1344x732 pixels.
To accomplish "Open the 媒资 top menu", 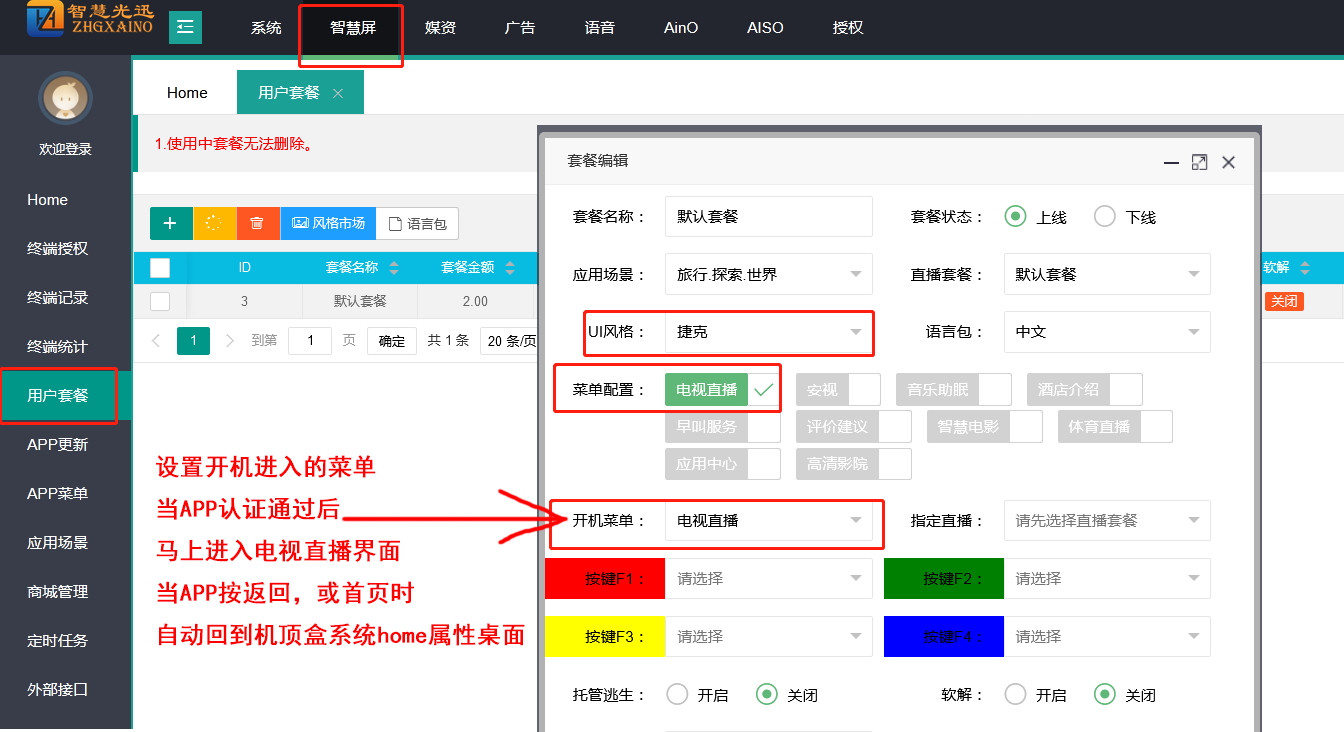I will [440, 28].
